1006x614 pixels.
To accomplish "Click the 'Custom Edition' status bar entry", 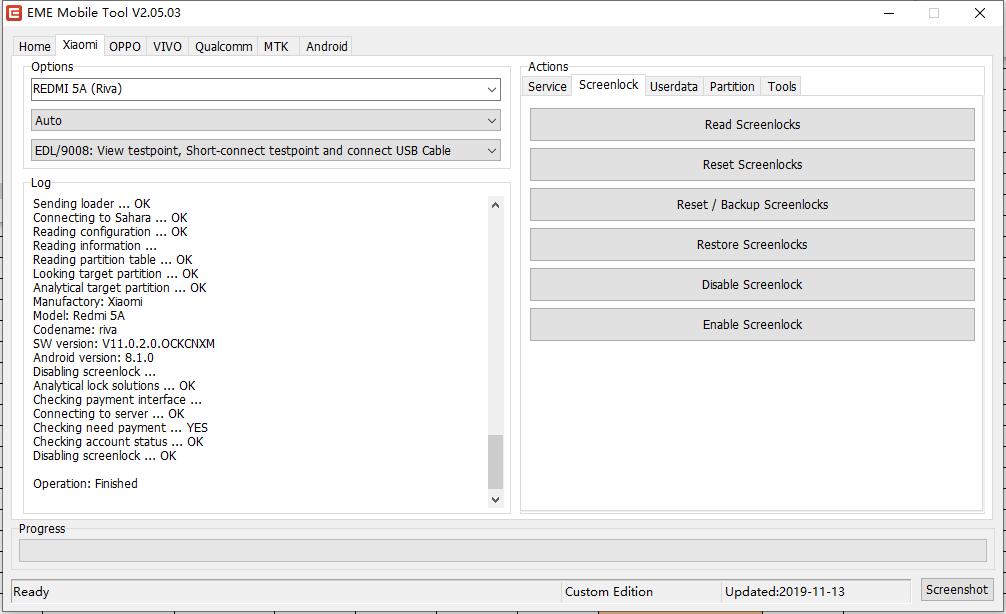I will tap(608, 592).
